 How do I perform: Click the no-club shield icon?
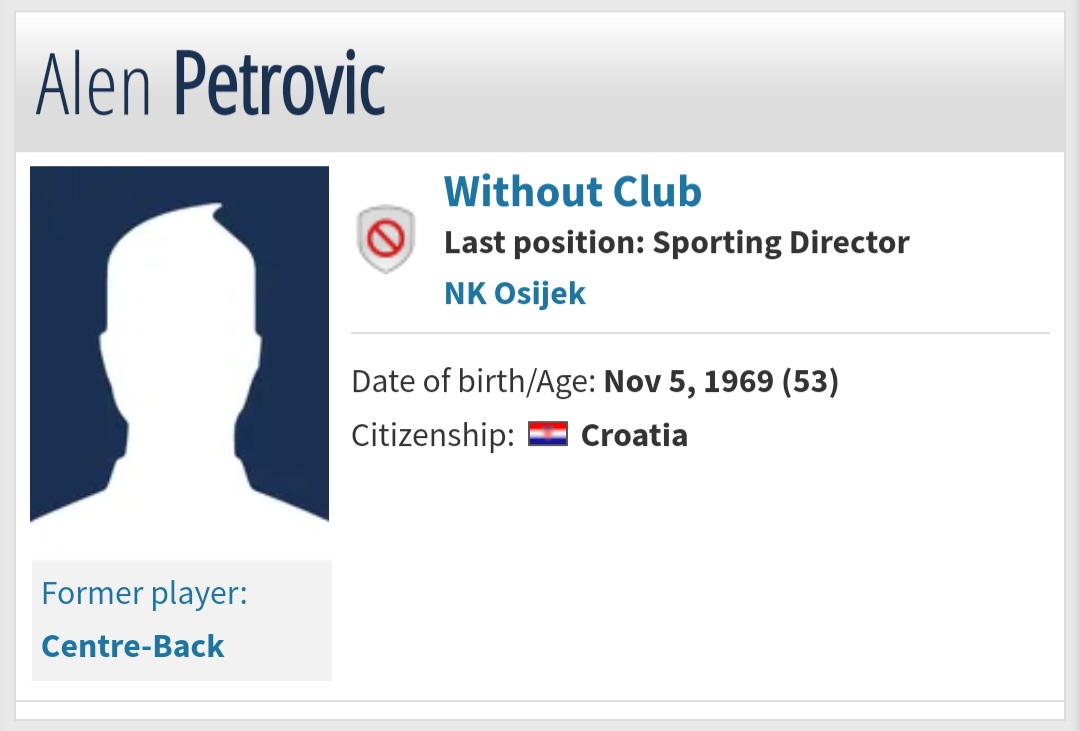pos(386,239)
